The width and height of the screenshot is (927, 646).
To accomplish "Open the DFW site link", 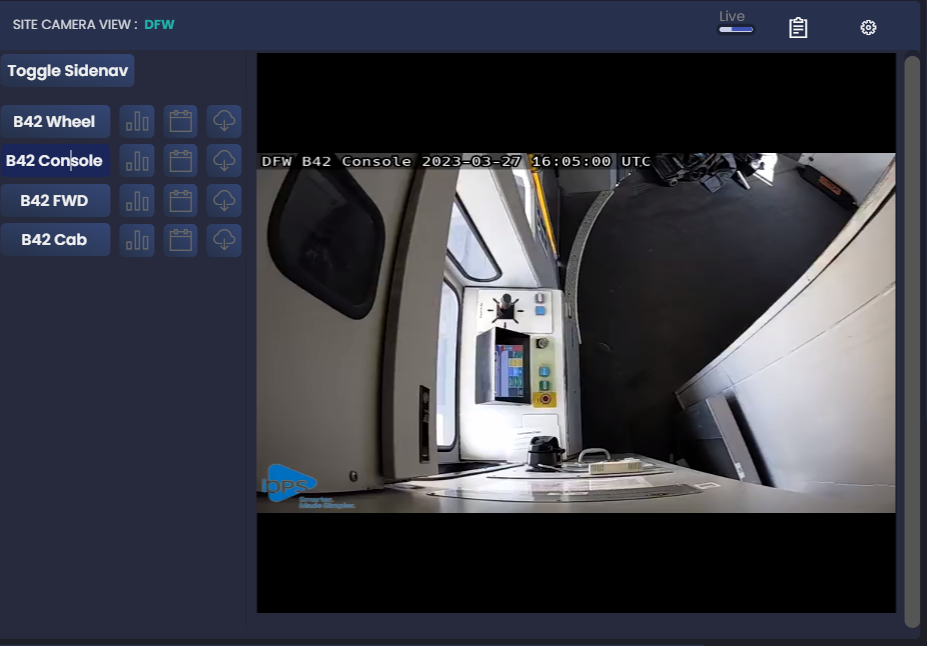I will 158,24.
